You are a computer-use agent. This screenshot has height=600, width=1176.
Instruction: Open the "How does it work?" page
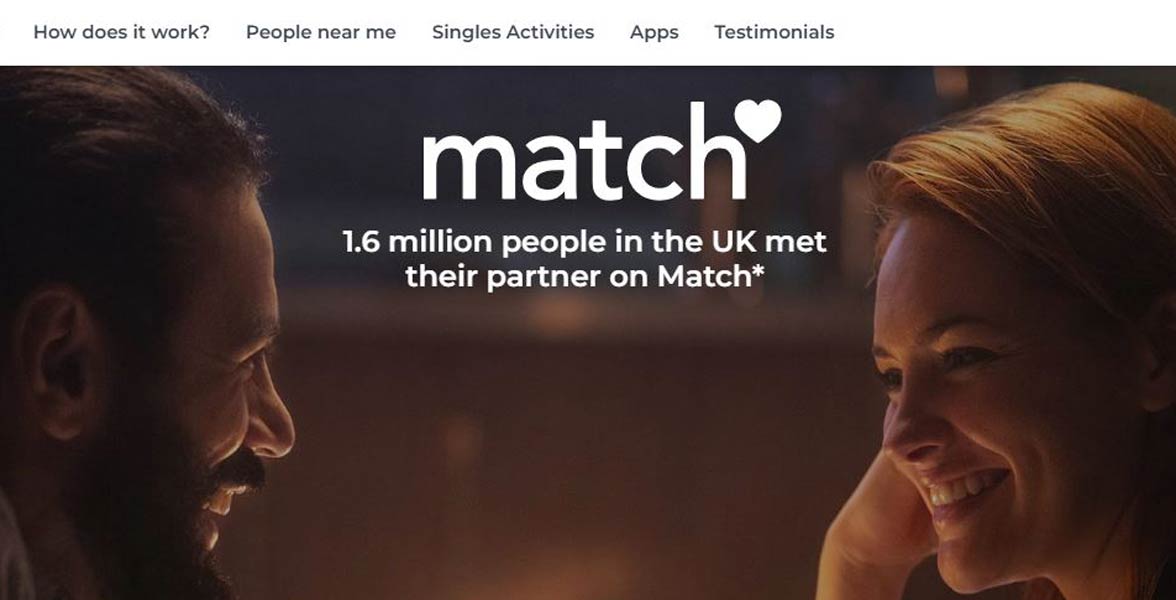pyautogui.click(x=122, y=32)
